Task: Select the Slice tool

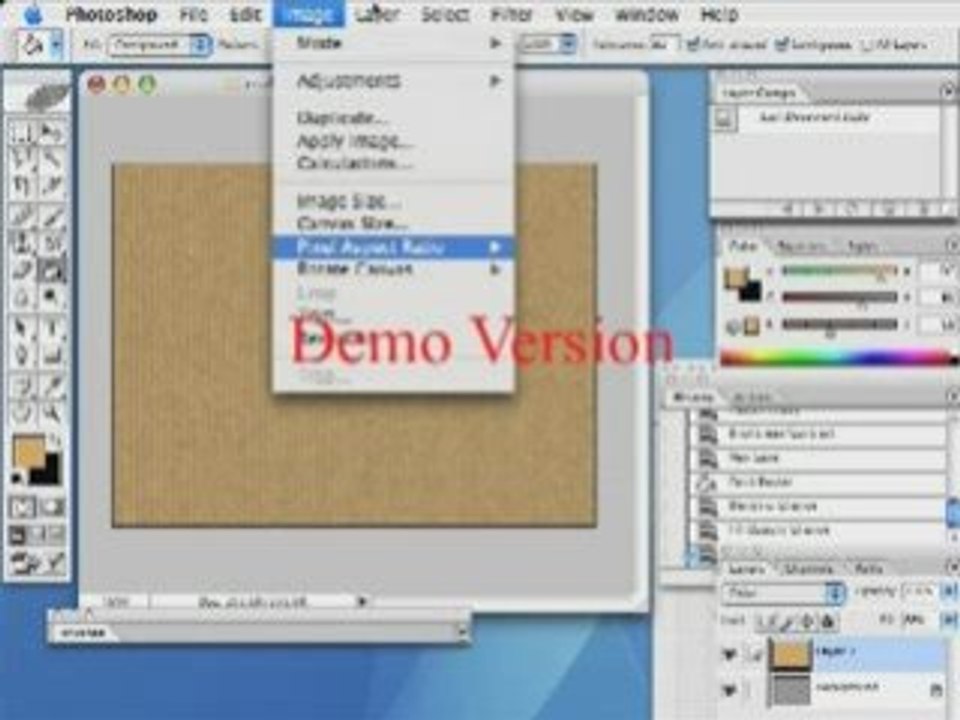Action: (x=53, y=186)
